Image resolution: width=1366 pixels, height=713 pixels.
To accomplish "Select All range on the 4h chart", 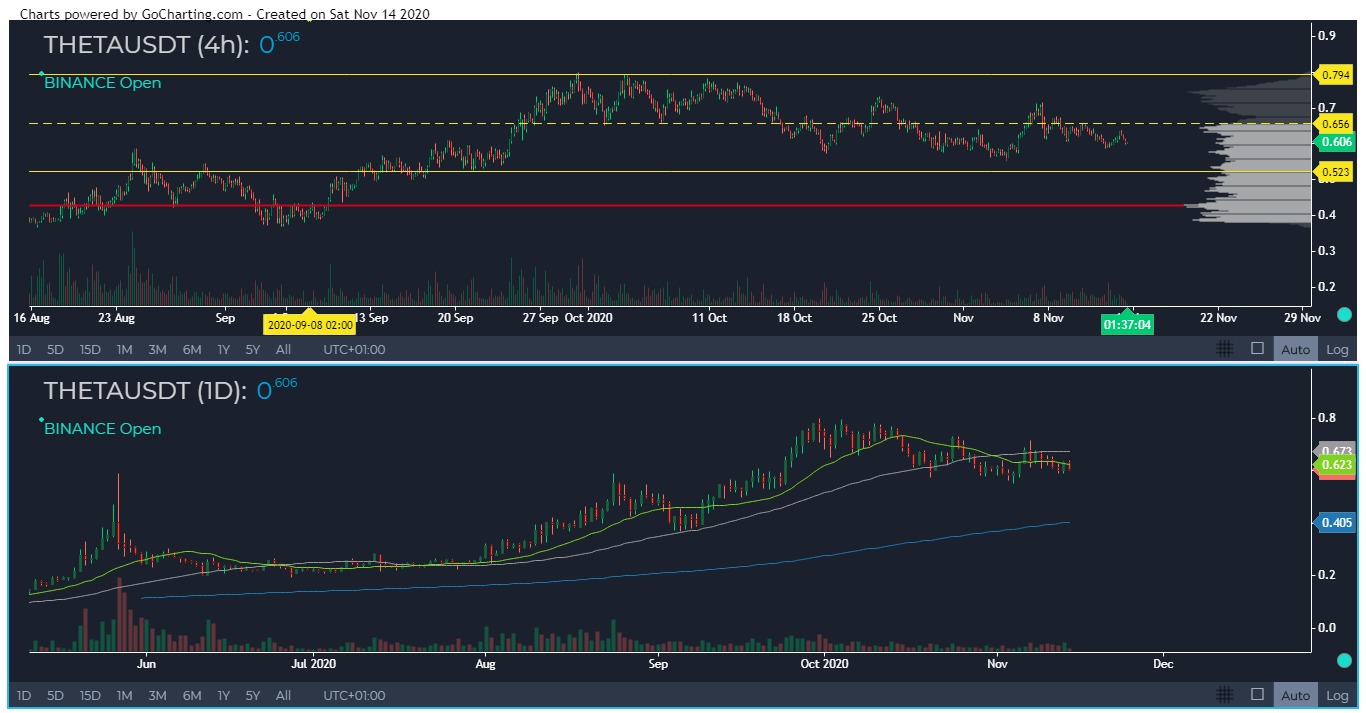I will (x=283, y=349).
